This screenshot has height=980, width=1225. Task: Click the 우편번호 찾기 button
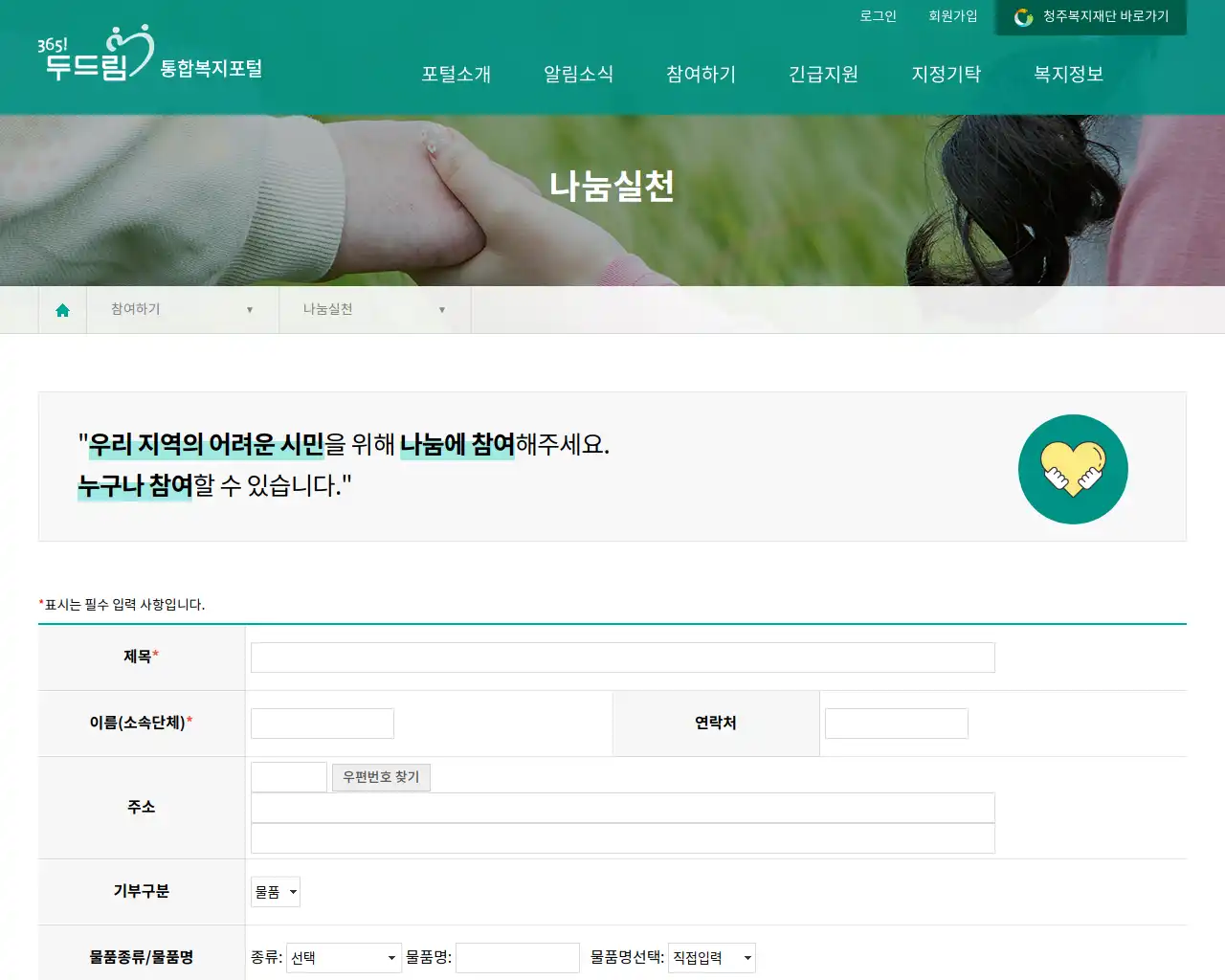(x=381, y=777)
